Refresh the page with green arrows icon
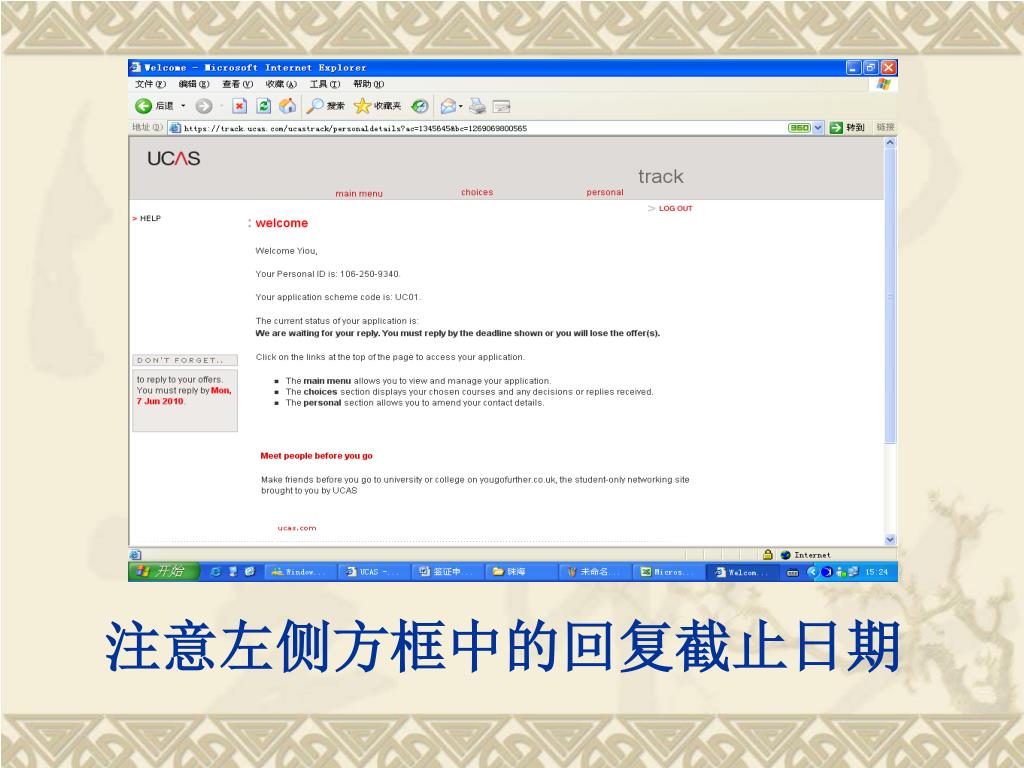This screenshot has height=768, width=1024. point(264,106)
